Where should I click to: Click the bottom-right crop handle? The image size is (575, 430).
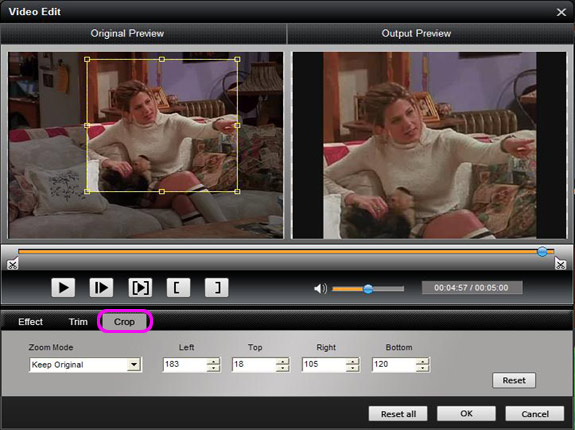[237, 191]
